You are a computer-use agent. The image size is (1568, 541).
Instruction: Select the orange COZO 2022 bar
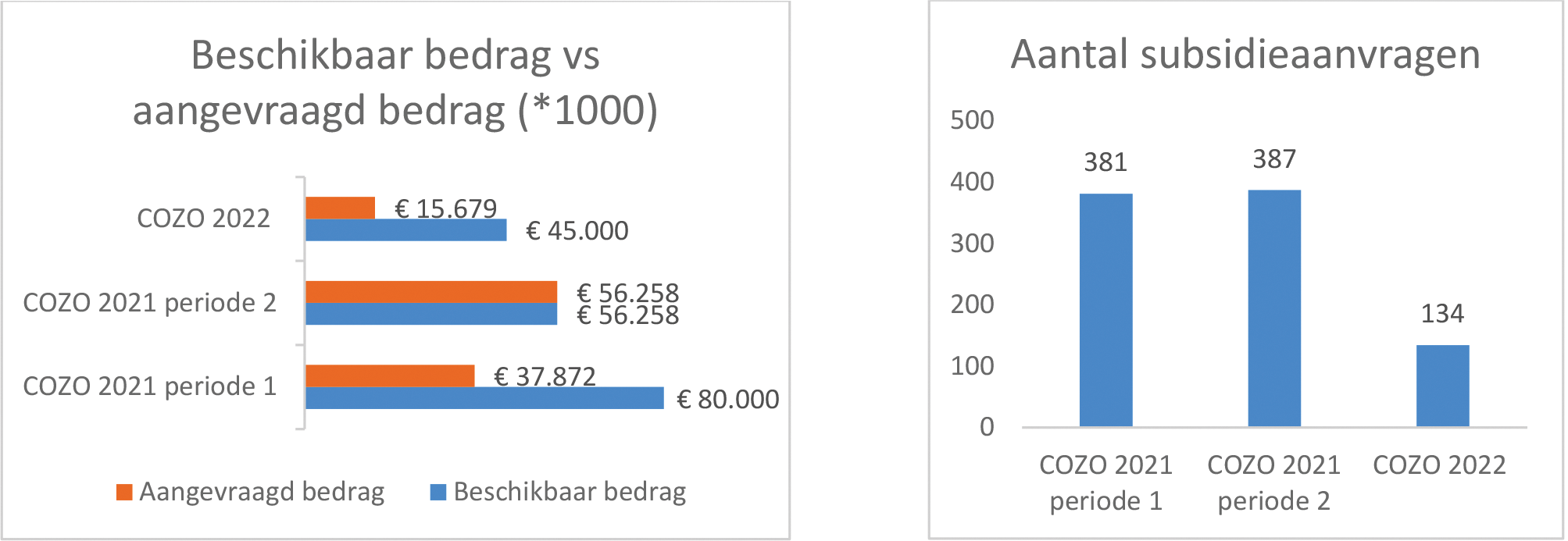point(340,208)
